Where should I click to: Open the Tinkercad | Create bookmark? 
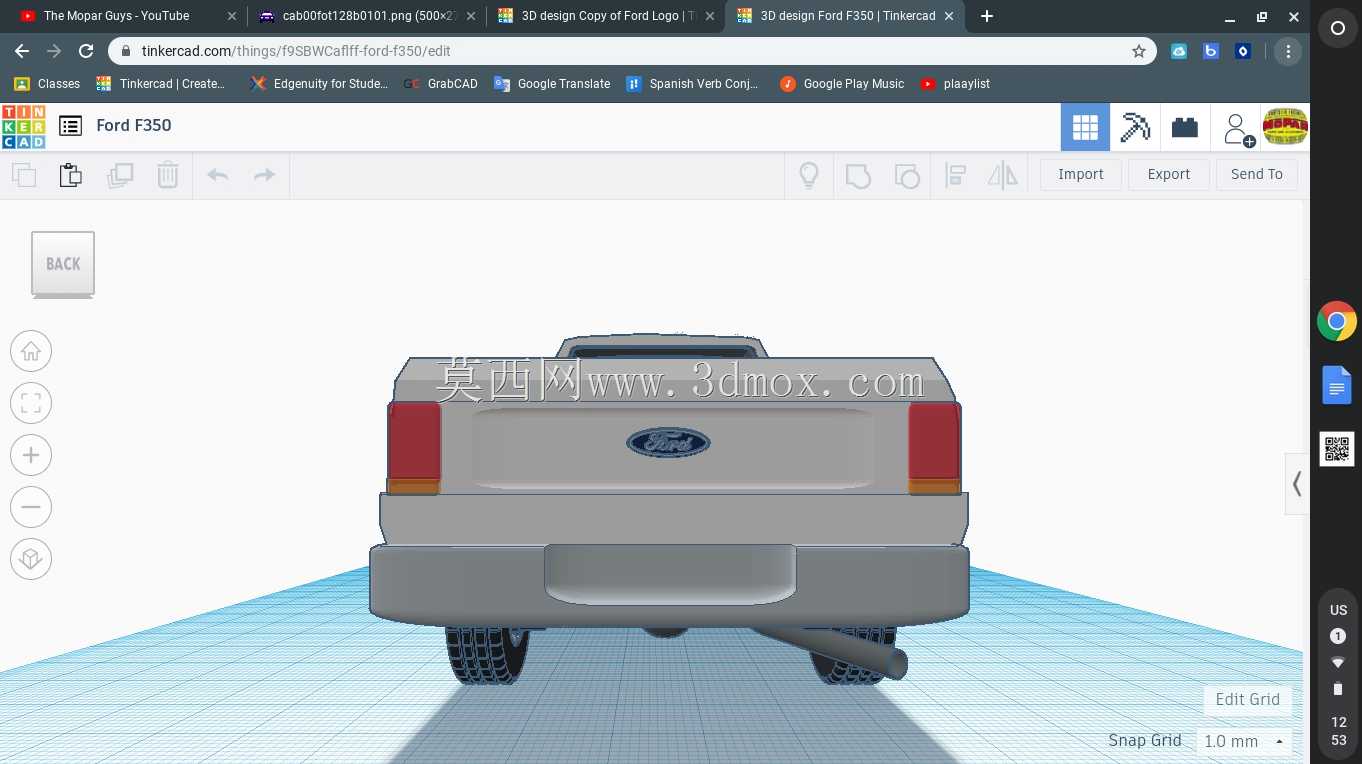pyautogui.click(x=161, y=84)
